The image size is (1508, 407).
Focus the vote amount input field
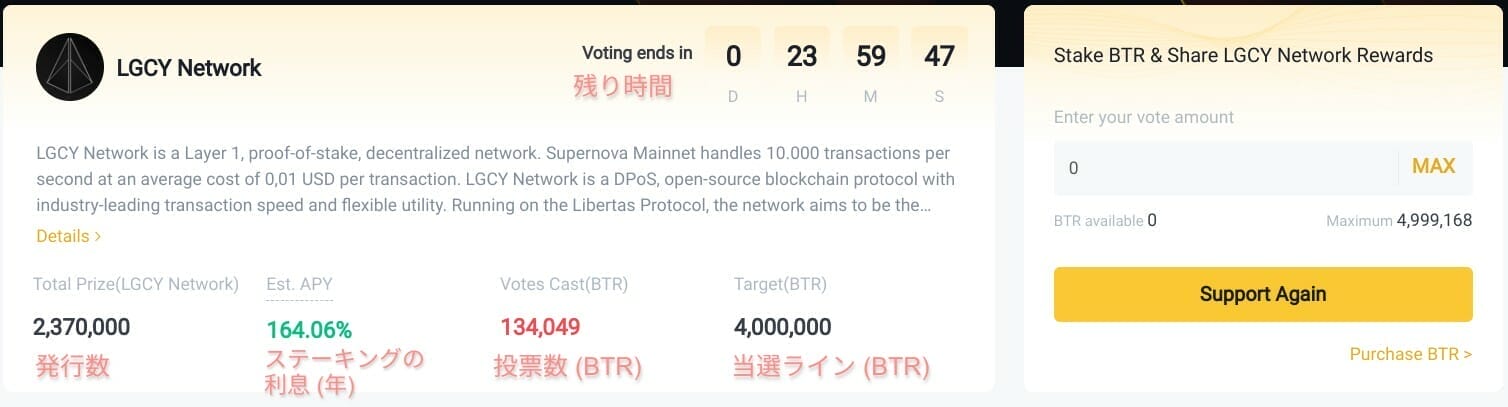pos(1225,168)
